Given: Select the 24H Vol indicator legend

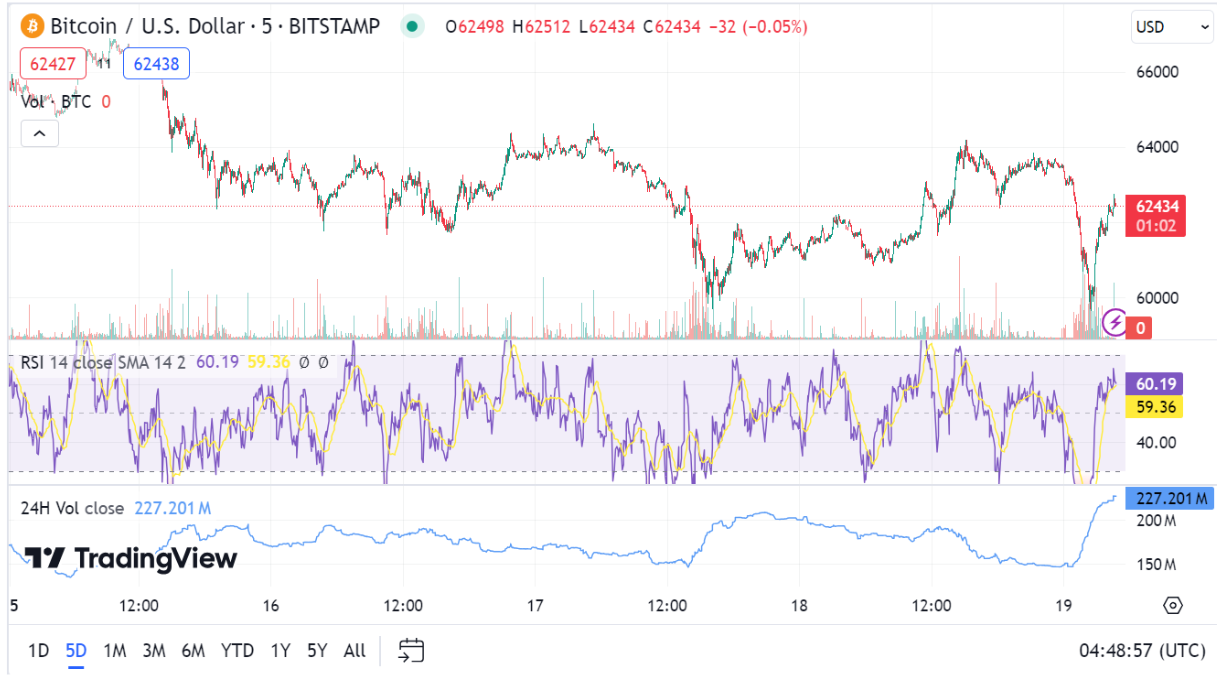Looking at the screenshot, I should [x=72, y=508].
